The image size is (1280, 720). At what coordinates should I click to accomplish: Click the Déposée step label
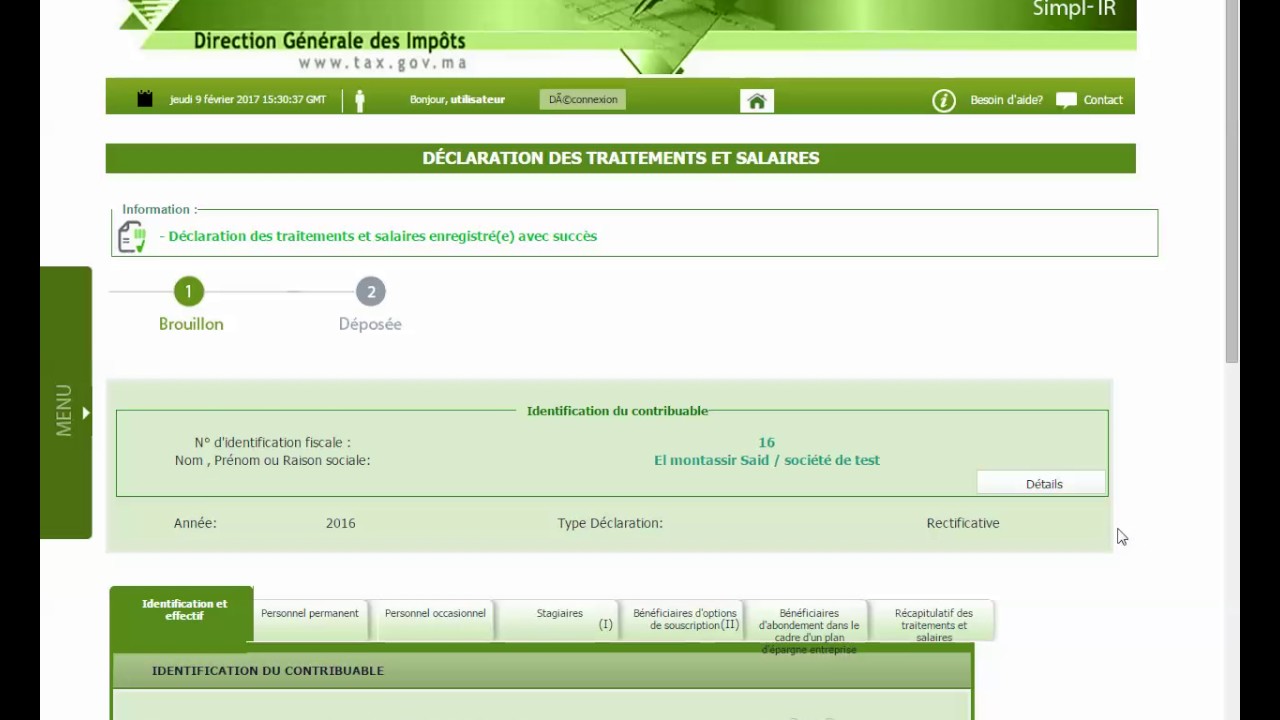click(370, 324)
